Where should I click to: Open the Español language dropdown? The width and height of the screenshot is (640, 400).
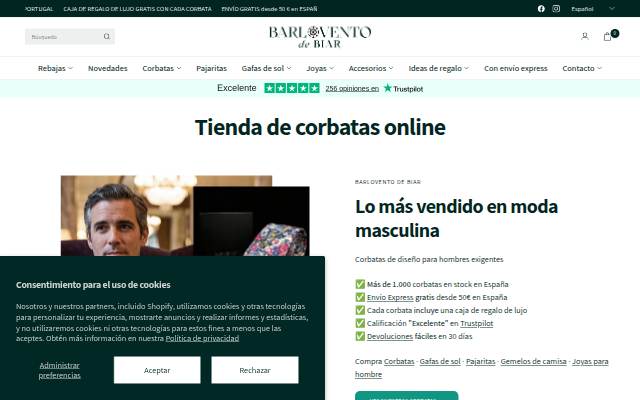(593, 9)
